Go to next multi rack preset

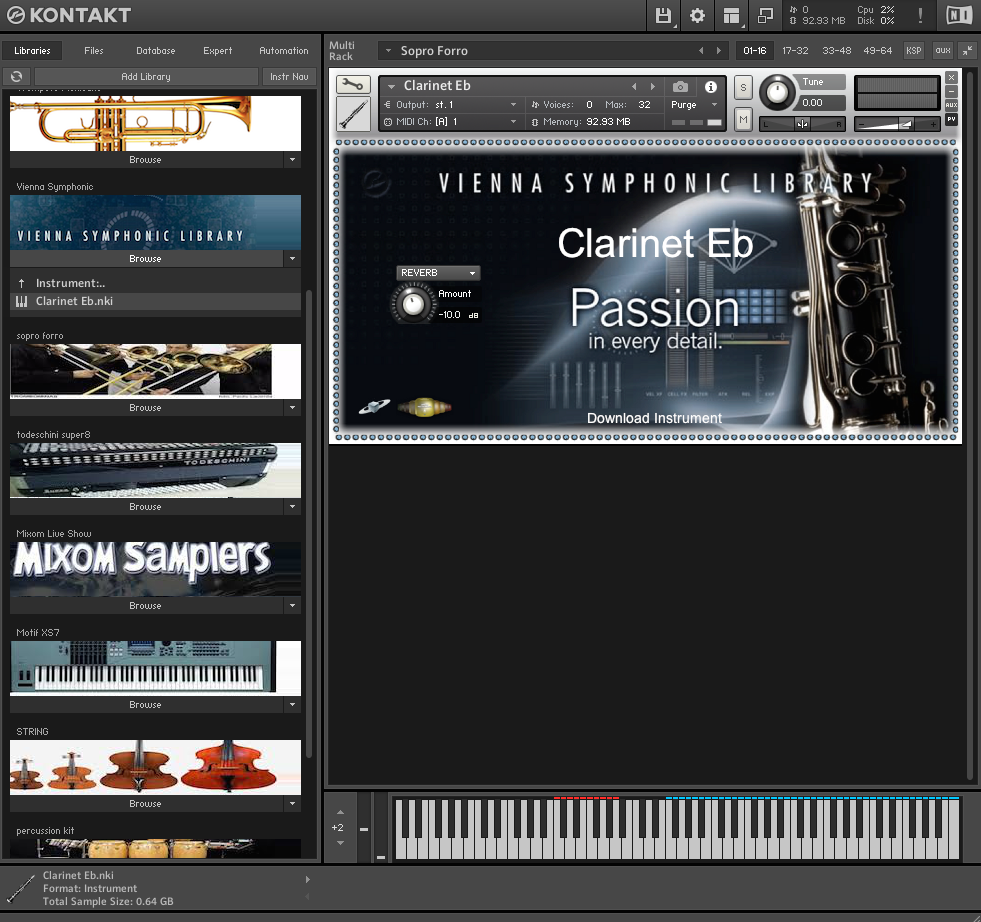pyautogui.click(x=718, y=51)
